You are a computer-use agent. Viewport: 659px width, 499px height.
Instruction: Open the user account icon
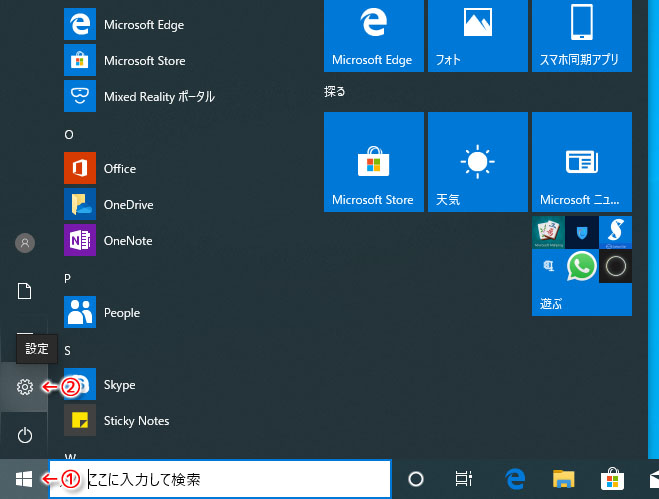pyautogui.click(x=25, y=243)
